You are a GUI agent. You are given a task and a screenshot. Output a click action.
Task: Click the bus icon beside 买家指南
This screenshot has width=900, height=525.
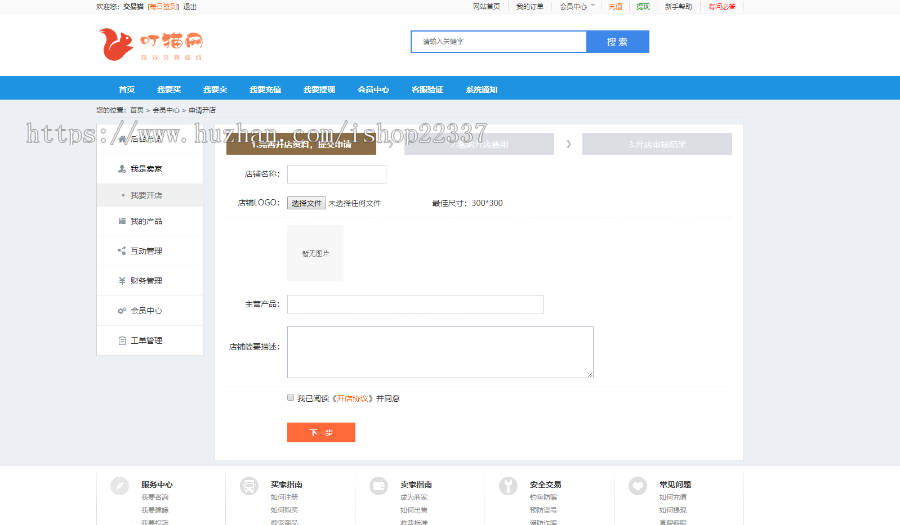[x=249, y=486]
